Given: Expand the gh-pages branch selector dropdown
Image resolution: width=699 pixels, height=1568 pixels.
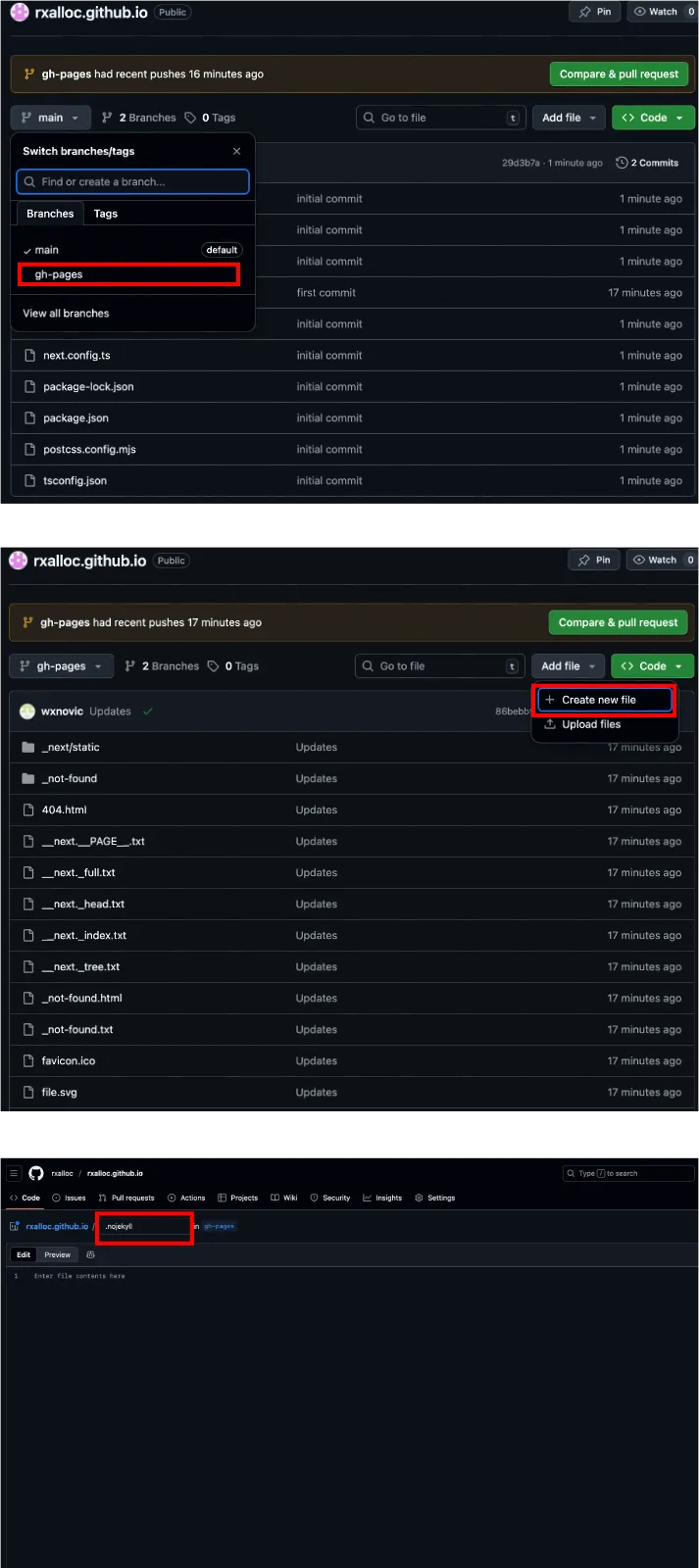Looking at the screenshot, I should (x=61, y=666).
